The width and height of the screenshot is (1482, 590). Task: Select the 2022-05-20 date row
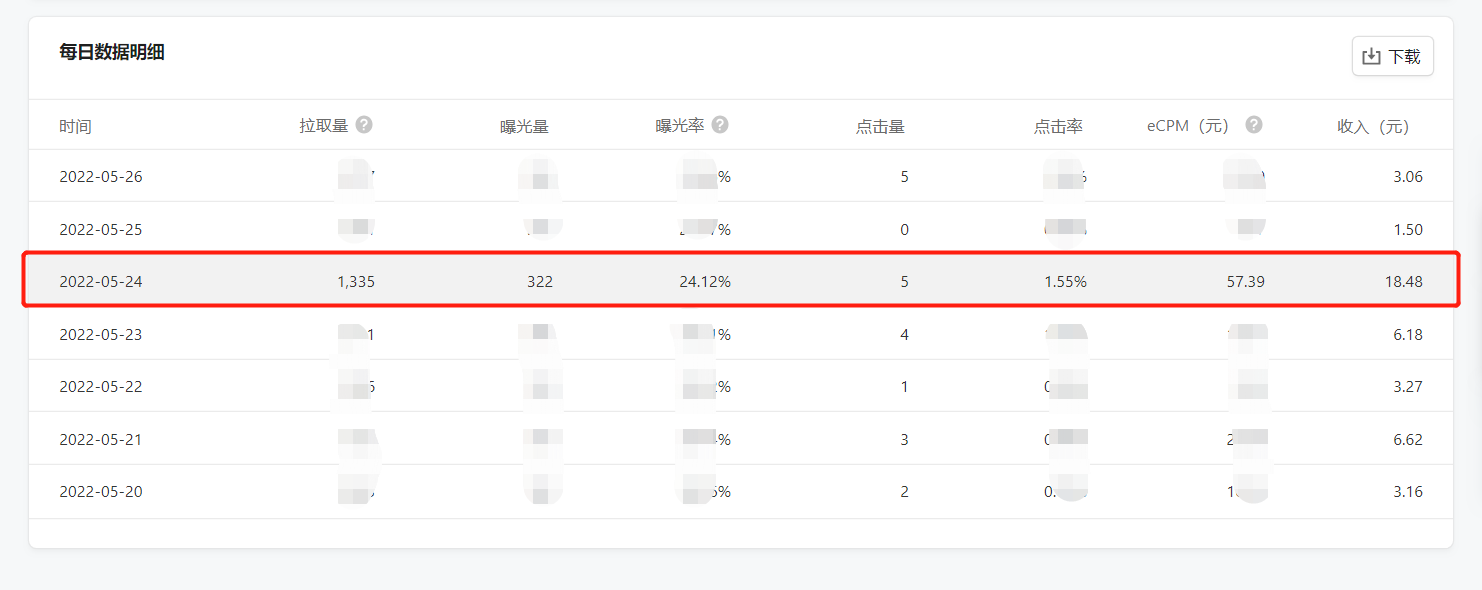click(x=101, y=492)
